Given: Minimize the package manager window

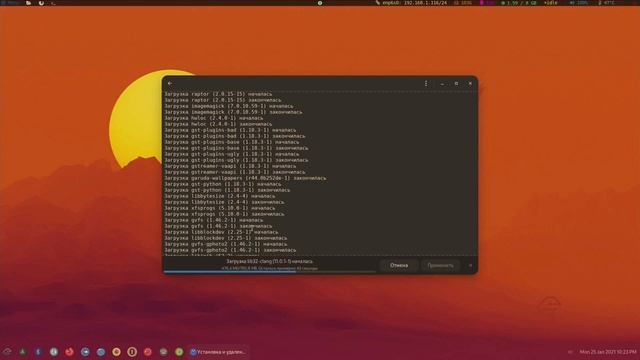Looking at the screenshot, I should tap(442, 84).
